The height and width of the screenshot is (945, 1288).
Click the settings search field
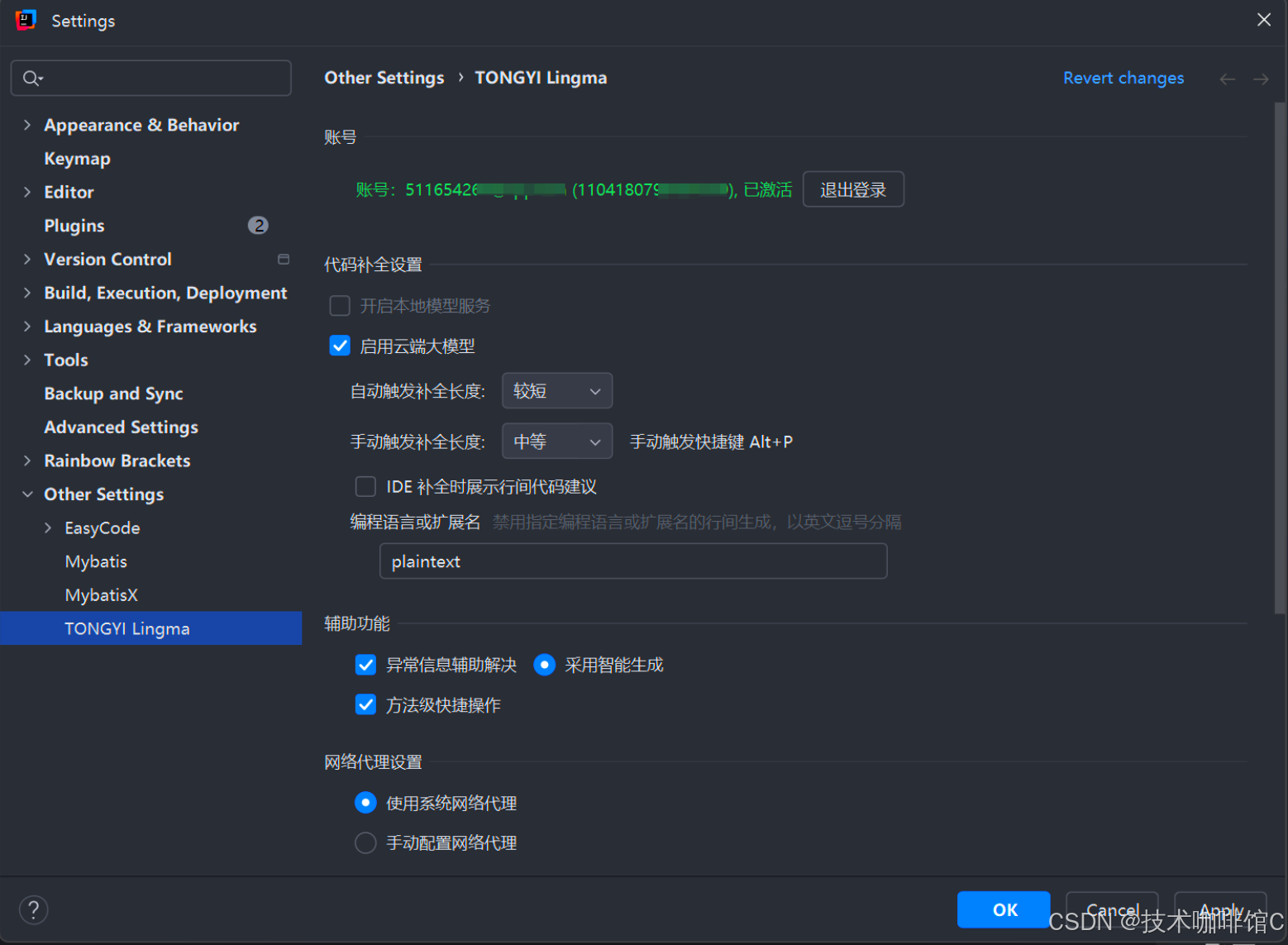[x=151, y=78]
